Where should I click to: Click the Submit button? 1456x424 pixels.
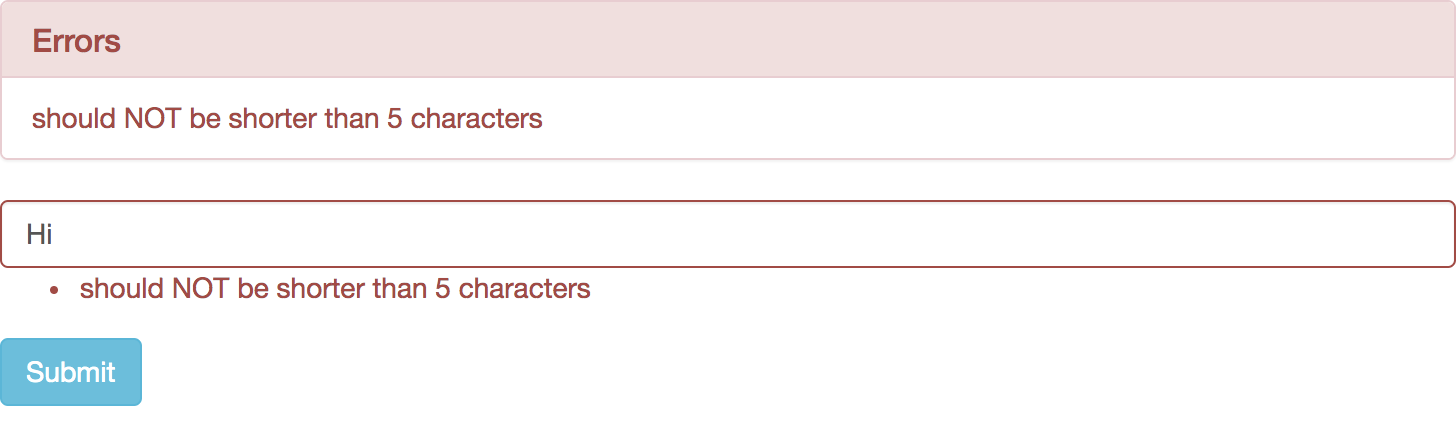click(x=71, y=372)
